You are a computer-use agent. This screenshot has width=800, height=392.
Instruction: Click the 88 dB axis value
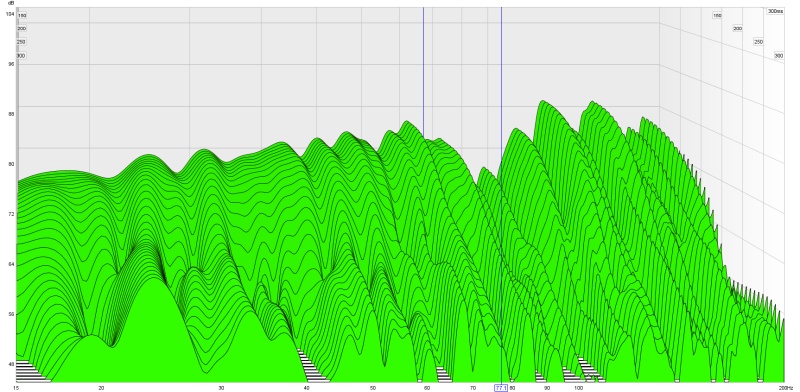11,114
